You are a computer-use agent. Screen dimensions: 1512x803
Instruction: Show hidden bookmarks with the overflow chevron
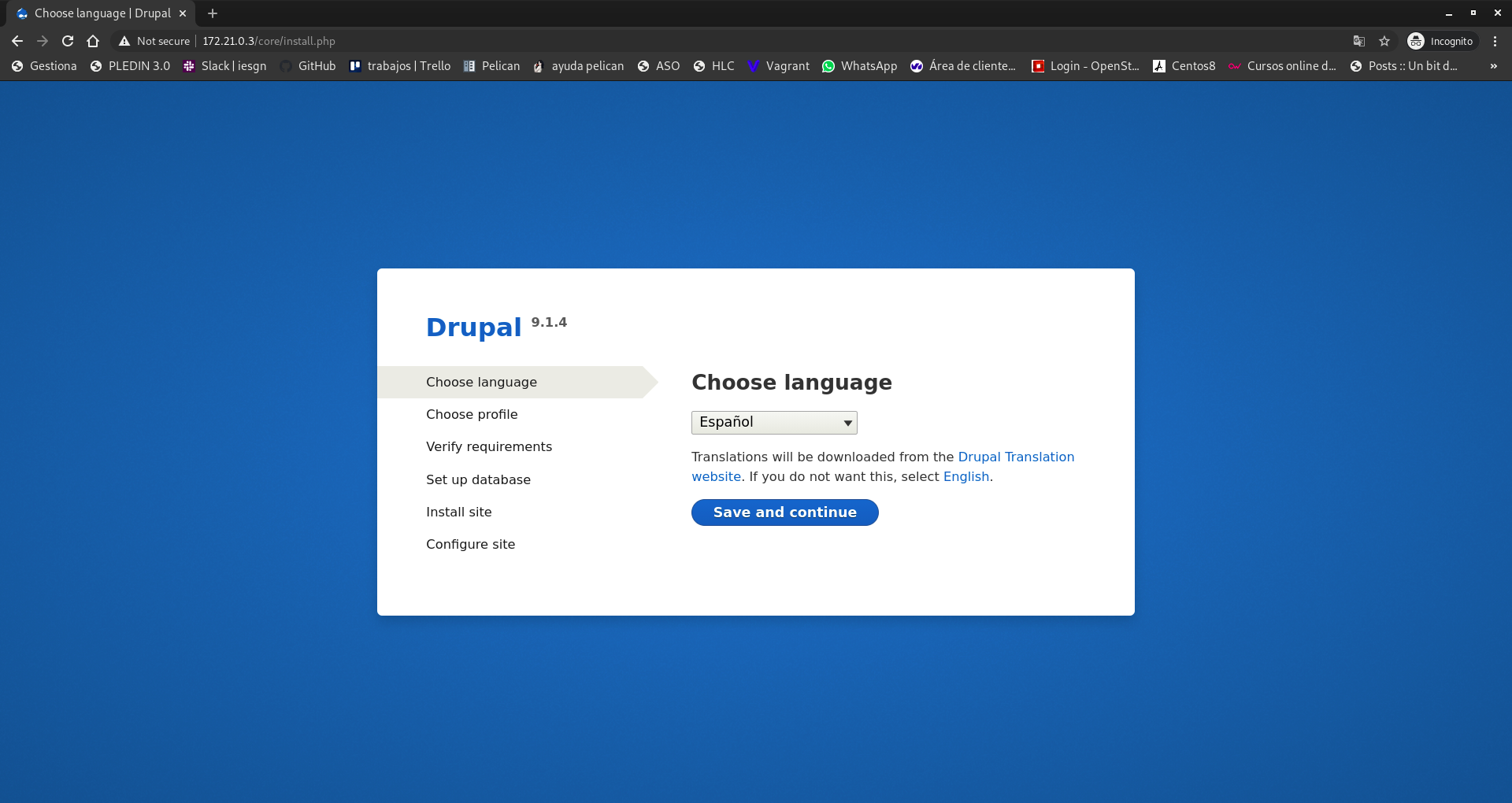(1493, 66)
